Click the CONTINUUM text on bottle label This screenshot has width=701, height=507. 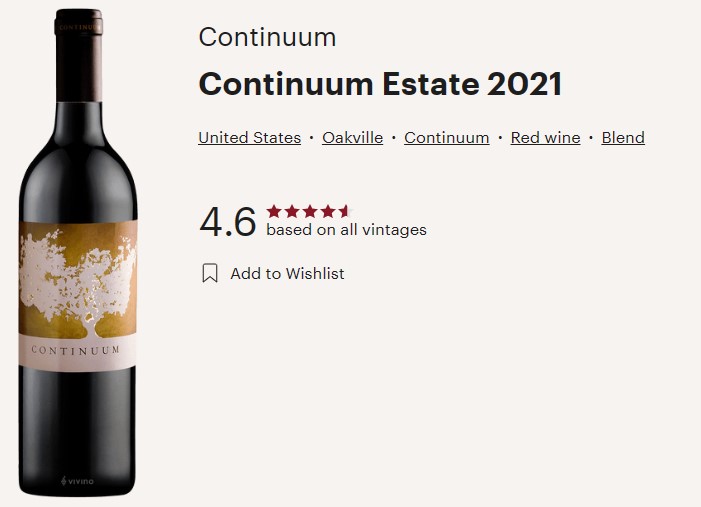point(76,350)
